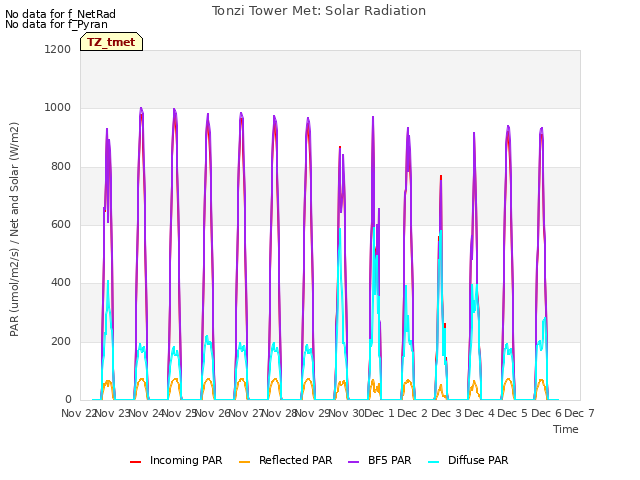640x480 pixels.
Task: Click the No data for f_NetRad message
Action: (x=60, y=14)
